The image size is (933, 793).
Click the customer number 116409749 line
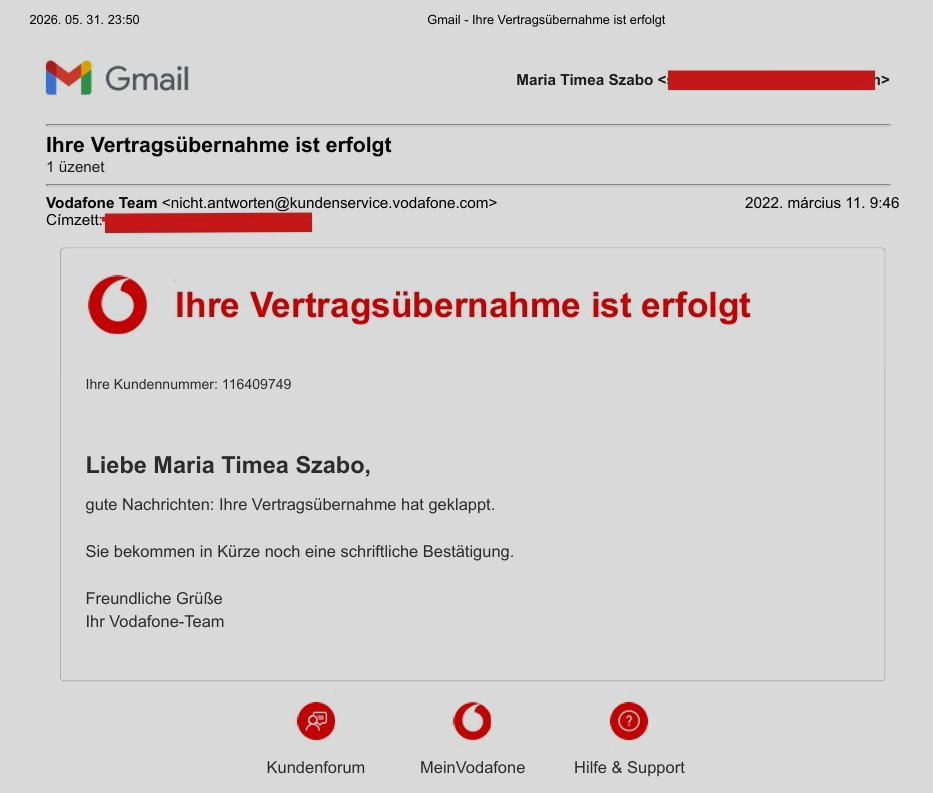[x=188, y=384]
